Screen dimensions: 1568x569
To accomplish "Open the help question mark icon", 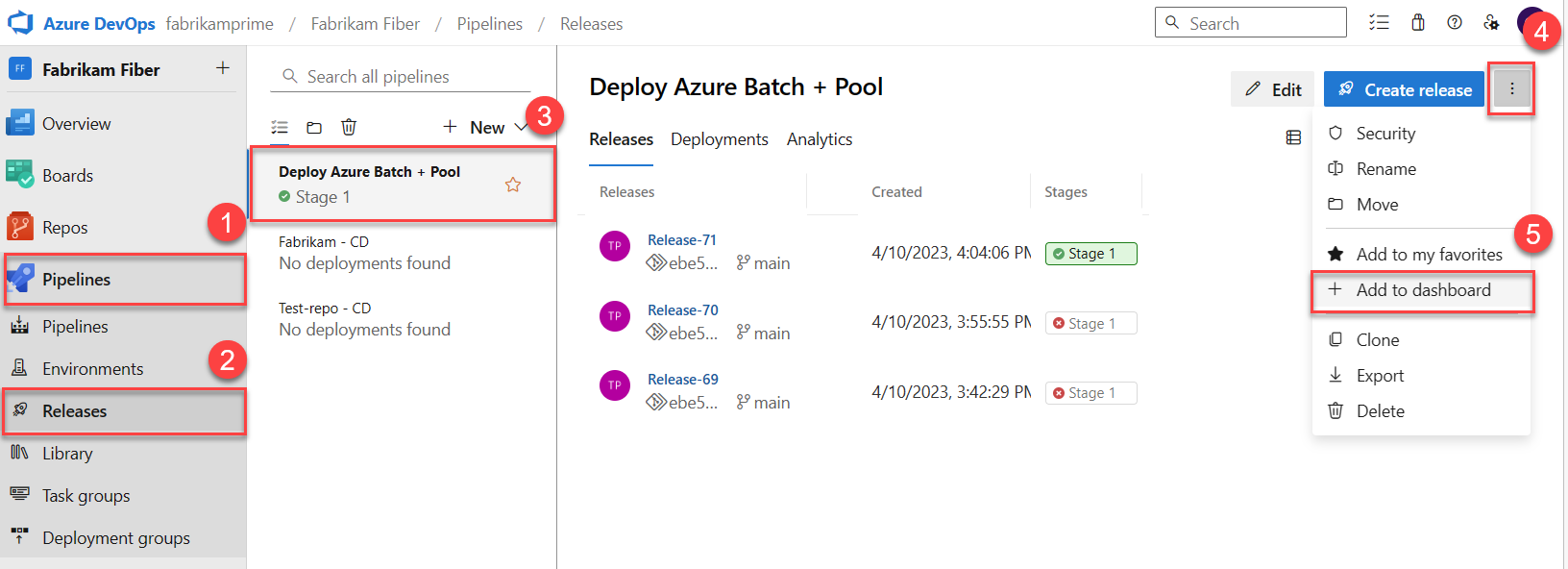I will tap(1455, 23).
